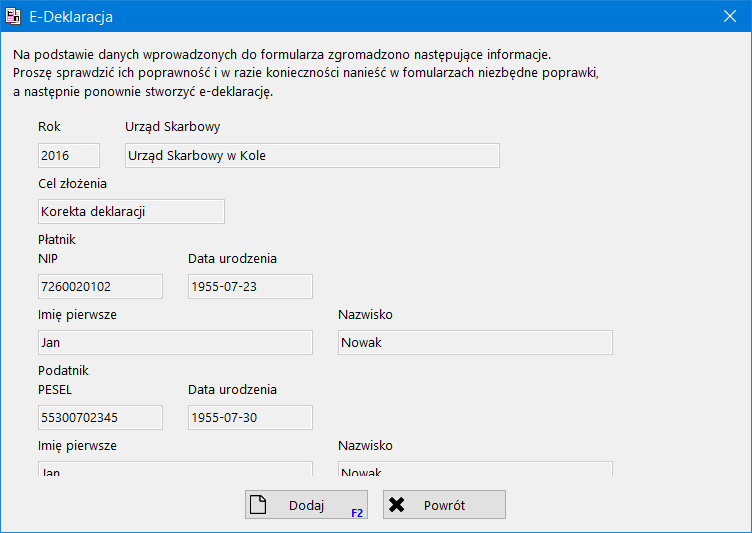This screenshot has width=752, height=533.
Task: Select the birth date field showing 1955-07-30
Action: [250, 417]
